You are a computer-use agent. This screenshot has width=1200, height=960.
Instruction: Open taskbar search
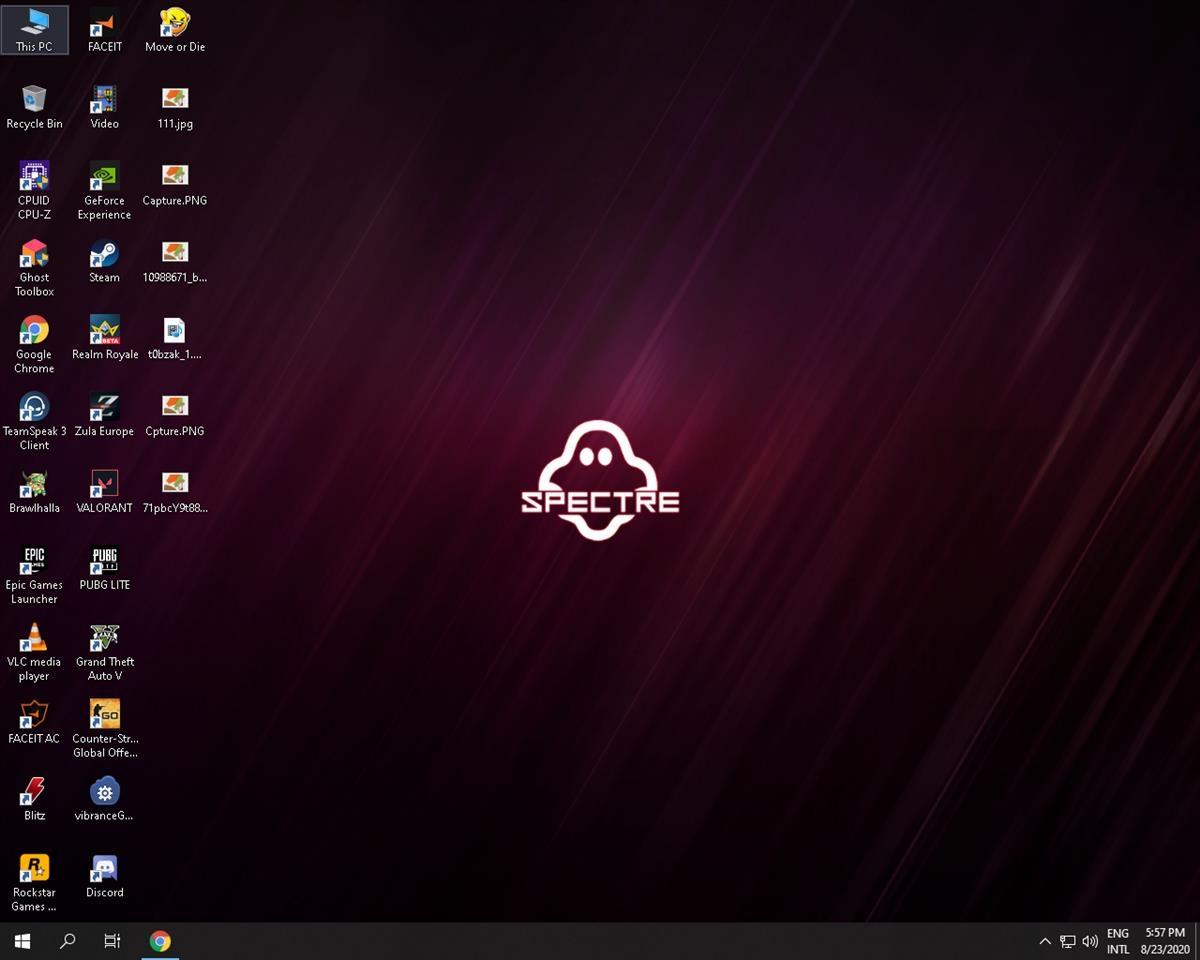point(68,941)
